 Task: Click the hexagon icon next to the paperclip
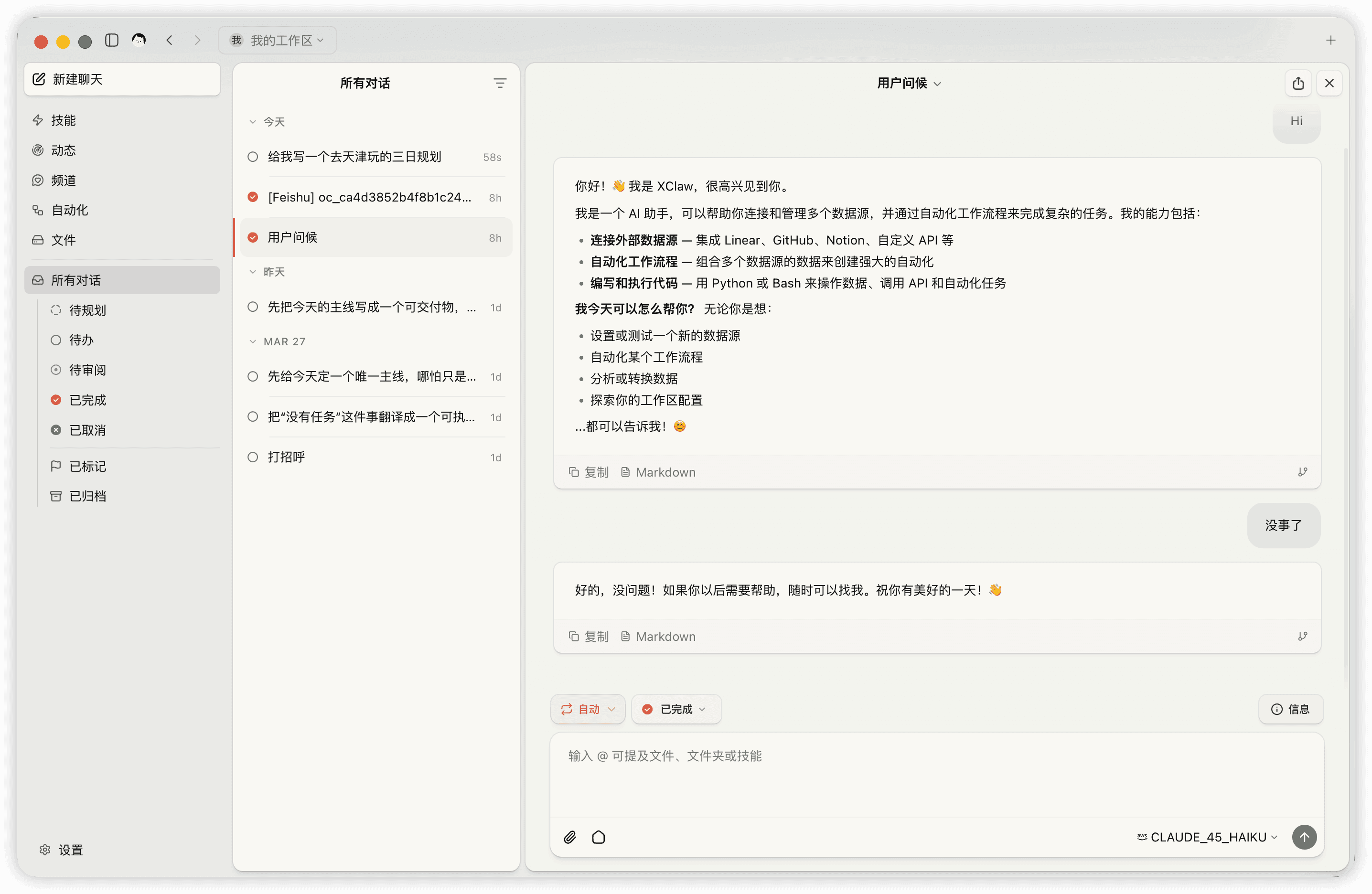[x=599, y=837]
